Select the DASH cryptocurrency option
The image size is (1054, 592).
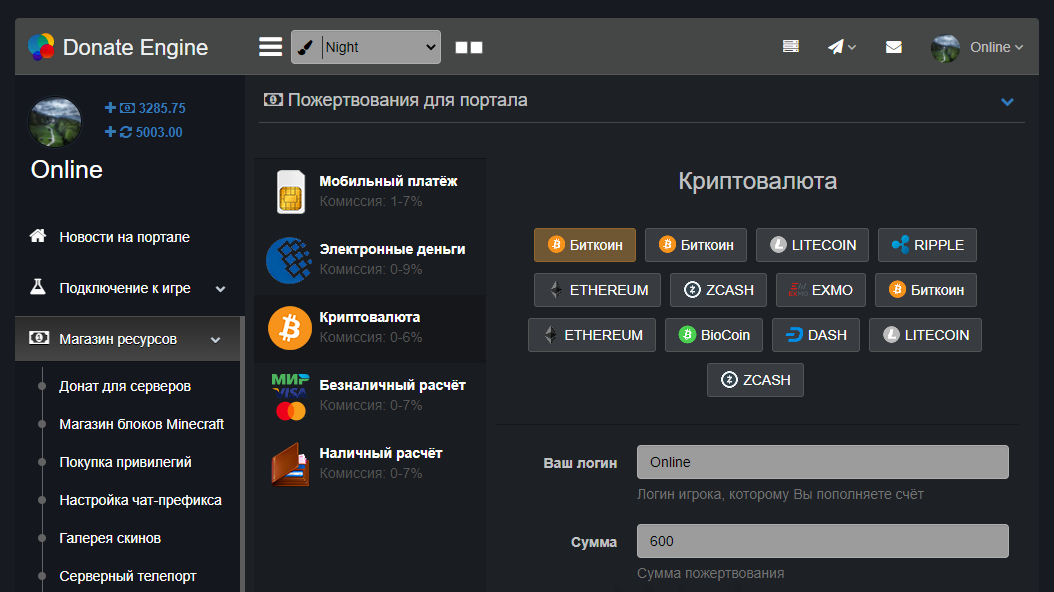[x=817, y=335]
